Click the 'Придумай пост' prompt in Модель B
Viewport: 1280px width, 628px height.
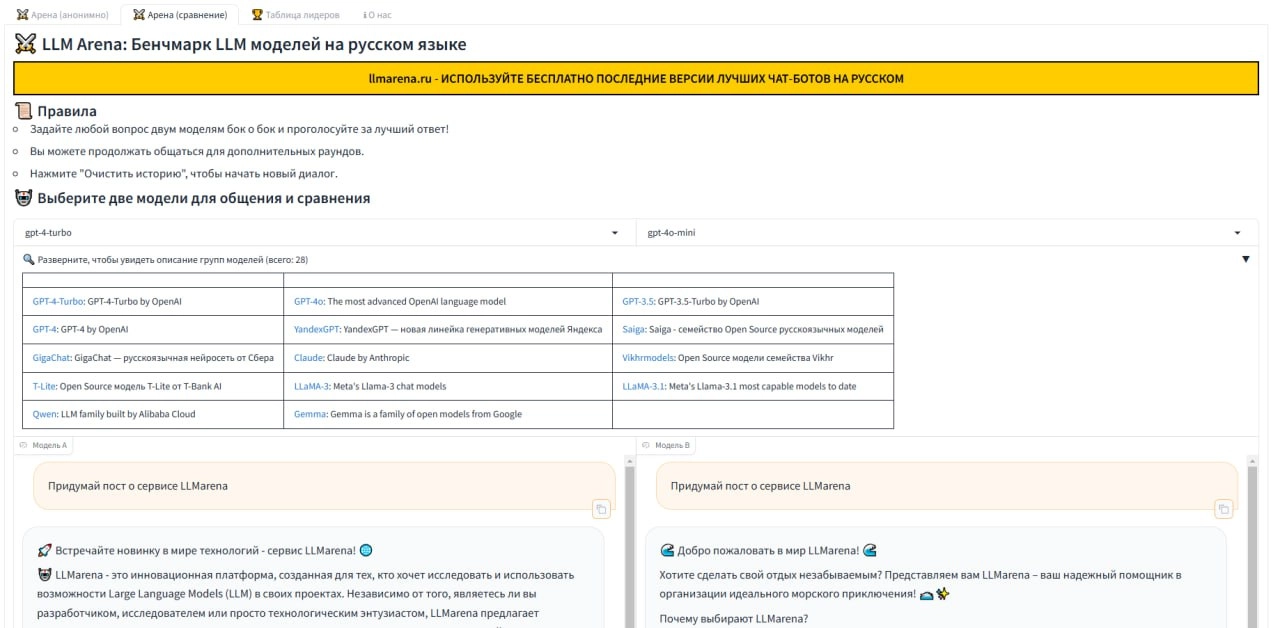click(760, 486)
